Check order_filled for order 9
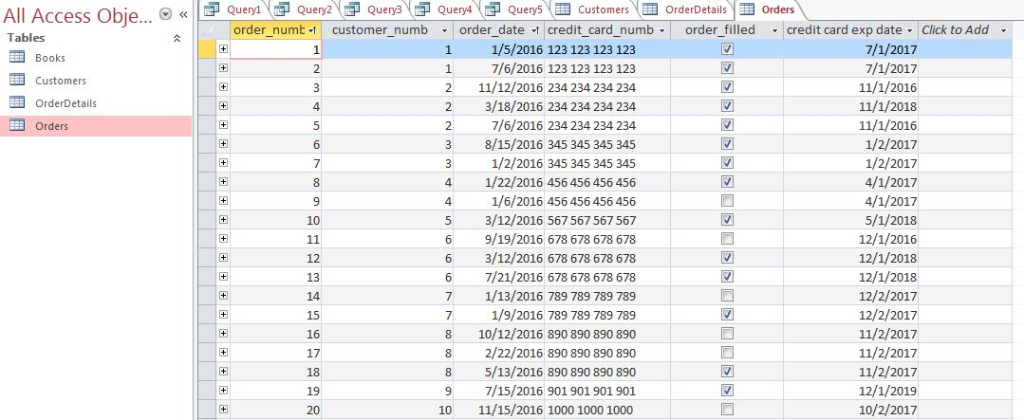 728,201
